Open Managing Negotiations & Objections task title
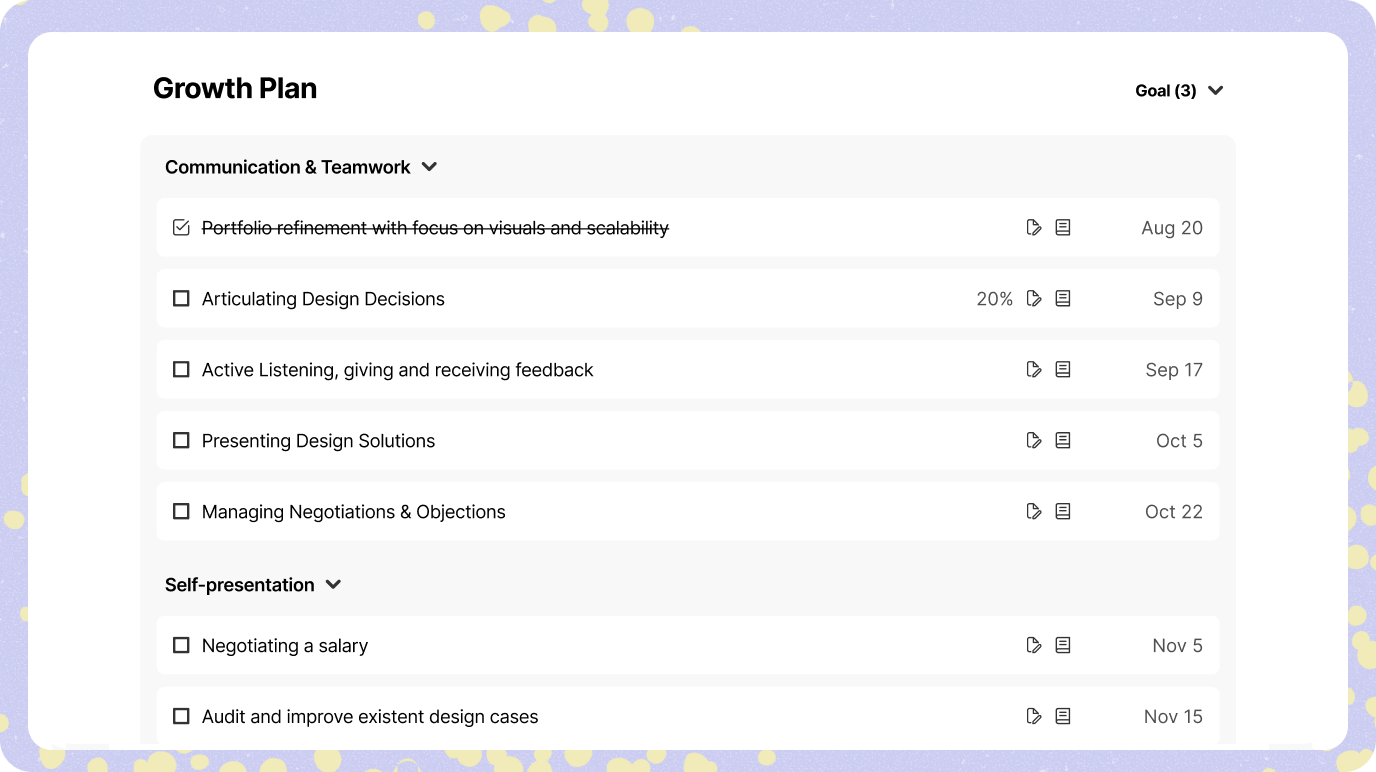The image size is (1376, 772). [353, 512]
